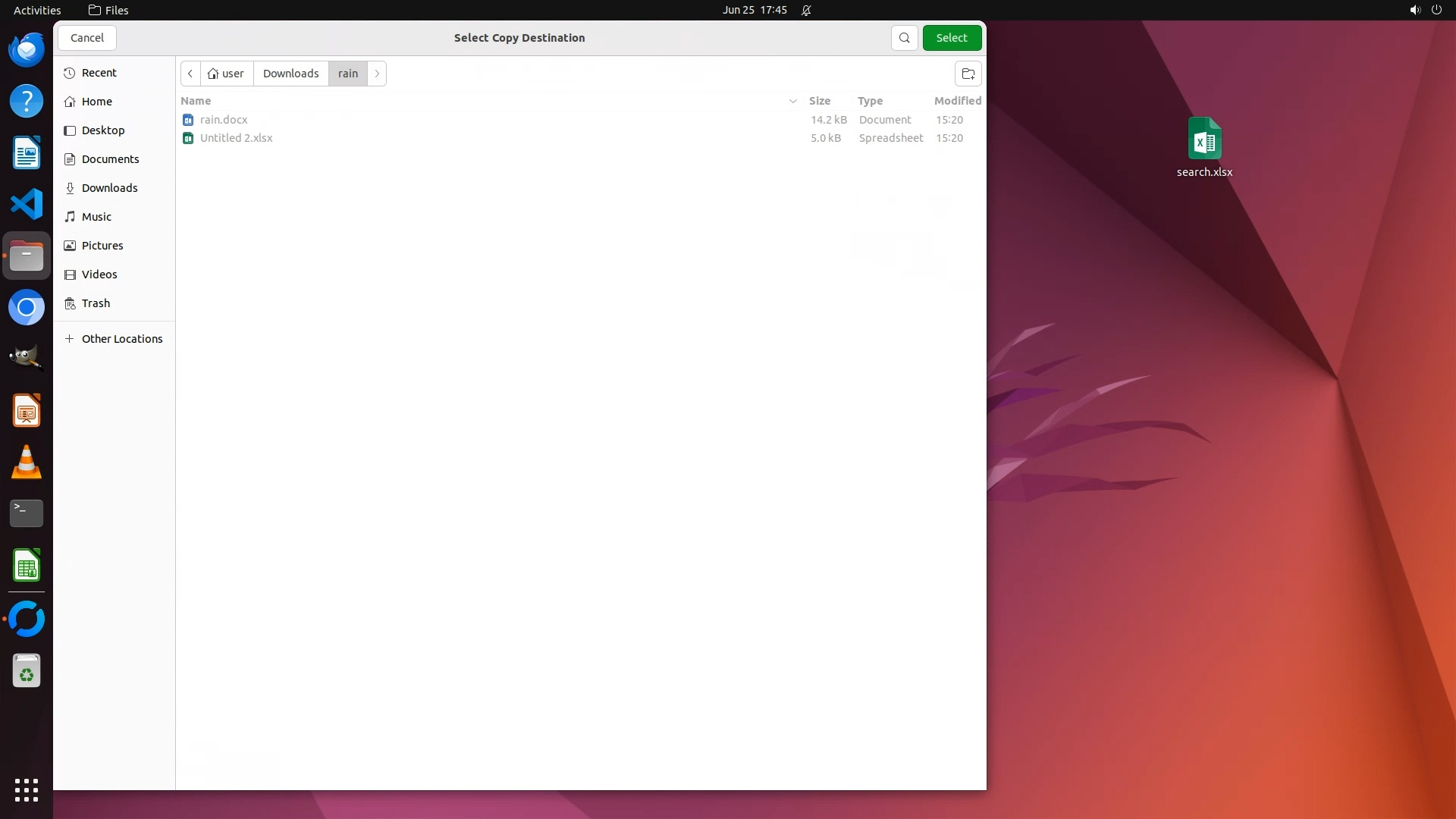This screenshot has height=819, width=1456.
Task: Click the Cancel button
Action: 87,38
